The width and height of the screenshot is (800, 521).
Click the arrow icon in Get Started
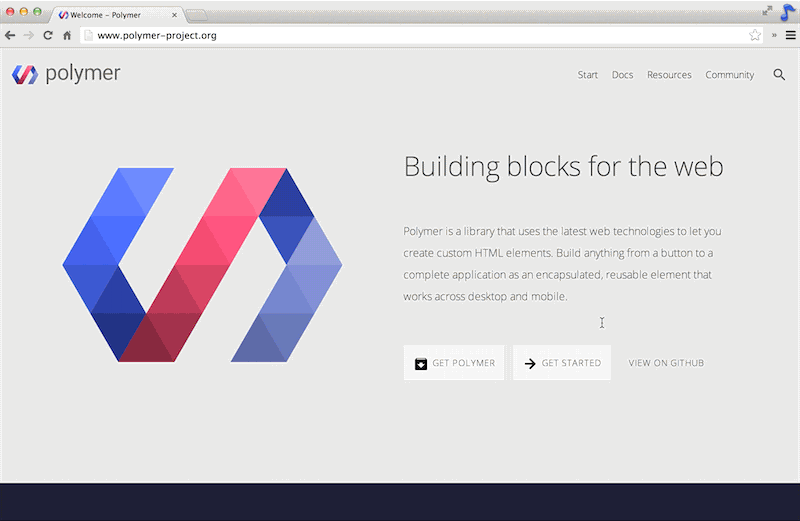pos(530,363)
